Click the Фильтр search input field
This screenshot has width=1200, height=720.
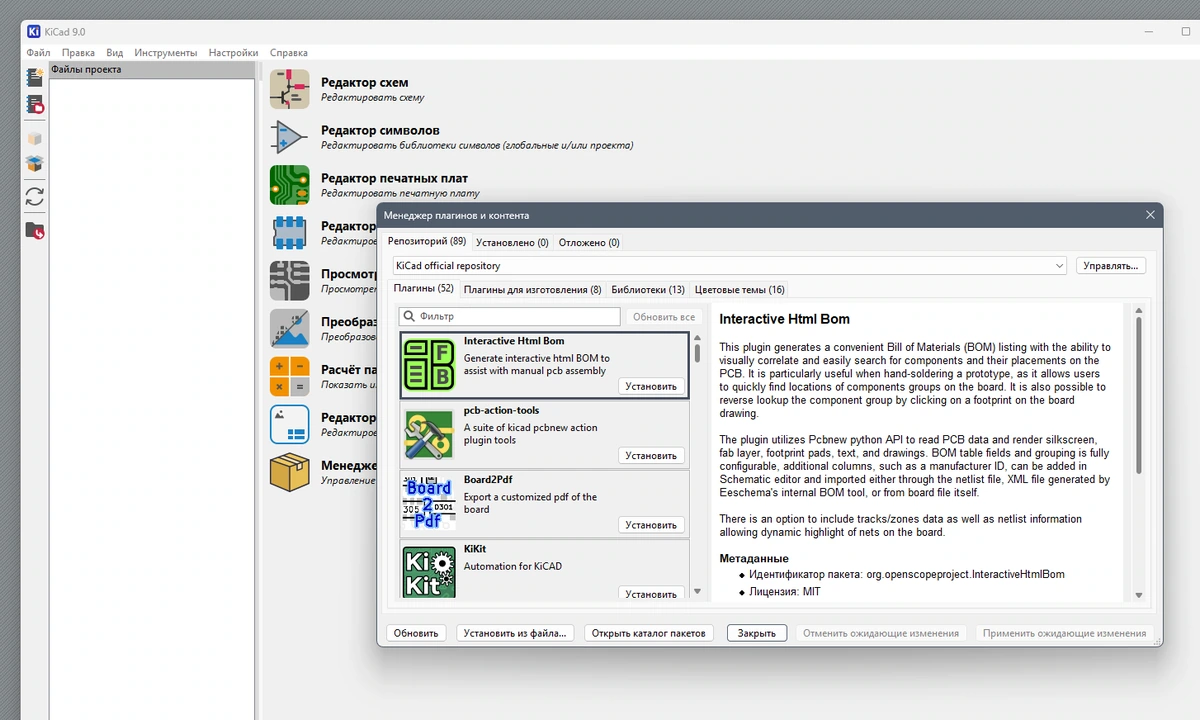pyautogui.click(x=510, y=317)
